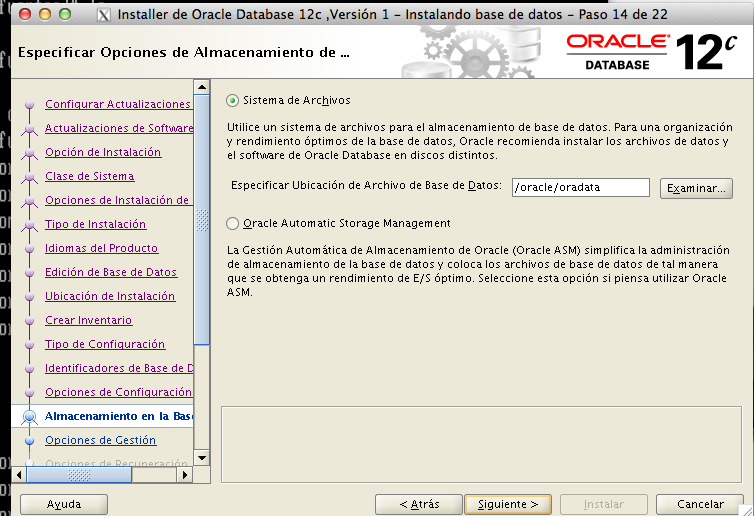The image size is (754, 516).
Task: Click the Cancelar button
Action: click(700, 504)
